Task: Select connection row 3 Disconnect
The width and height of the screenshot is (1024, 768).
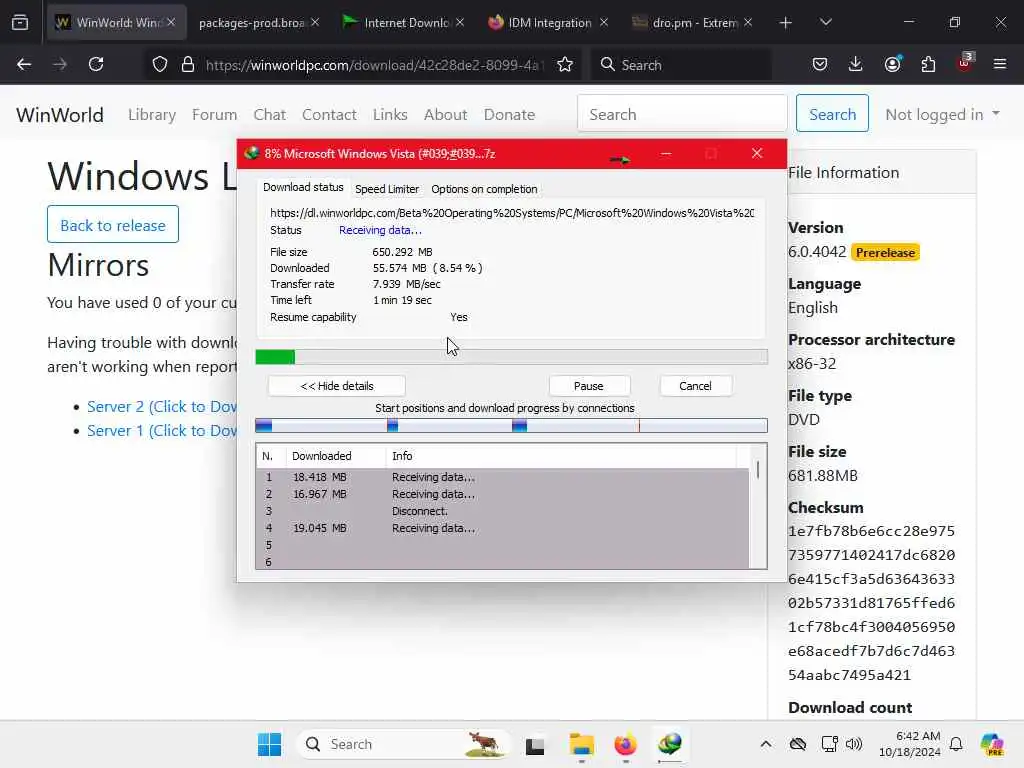Action: (502, 511)
